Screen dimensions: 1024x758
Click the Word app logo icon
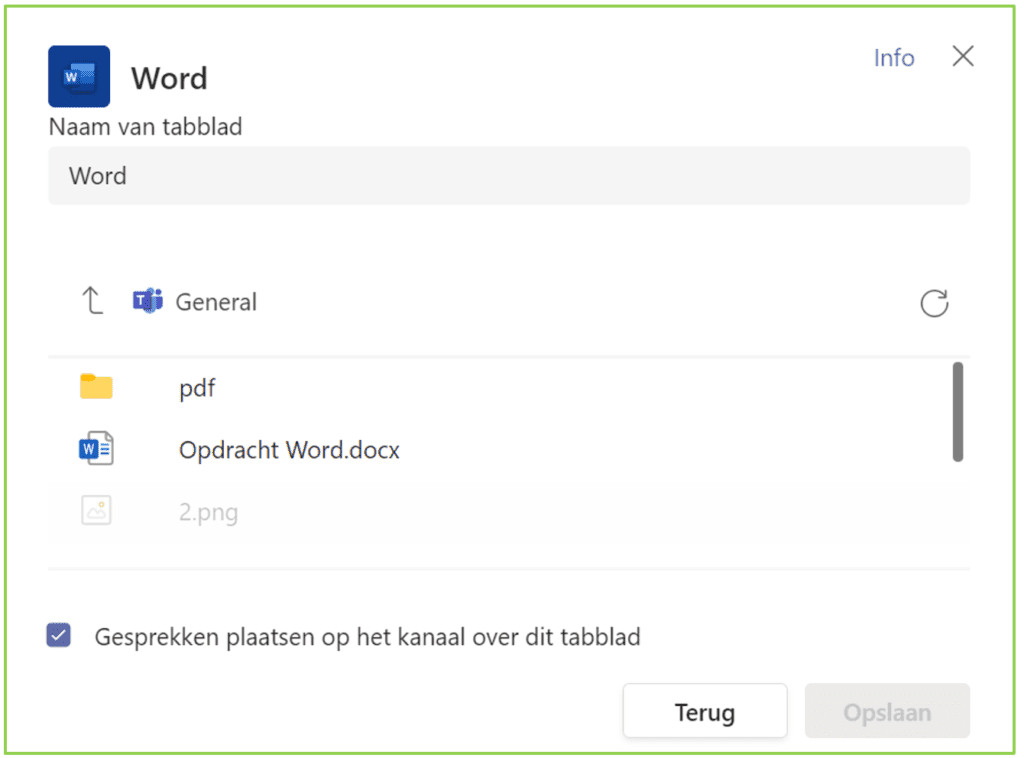[x=79, y=76]
